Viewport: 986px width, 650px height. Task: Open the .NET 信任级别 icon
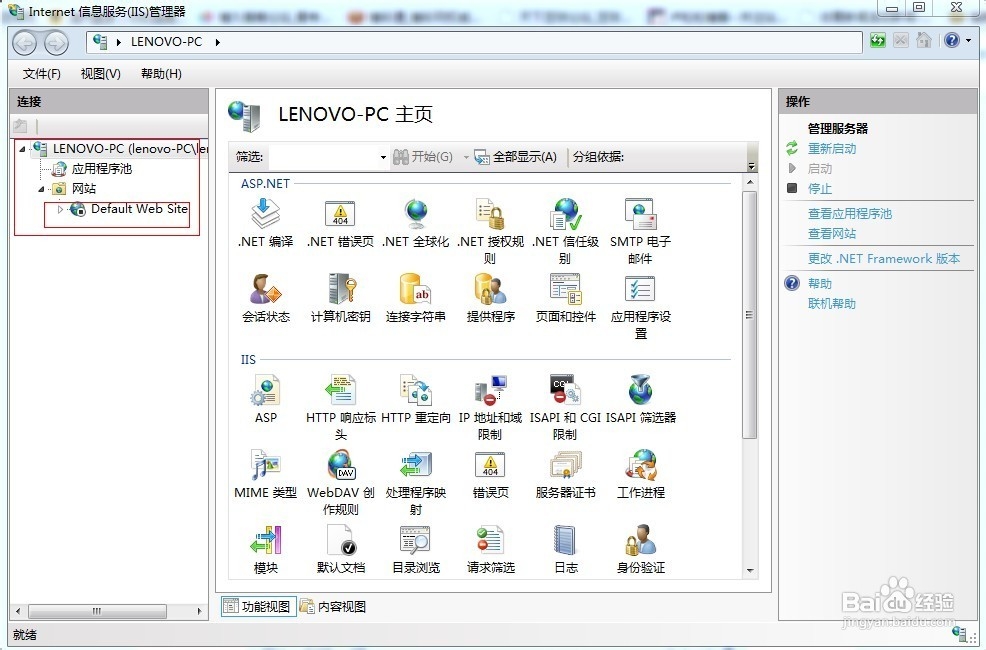pyautogui.click(x=565, y=214)
